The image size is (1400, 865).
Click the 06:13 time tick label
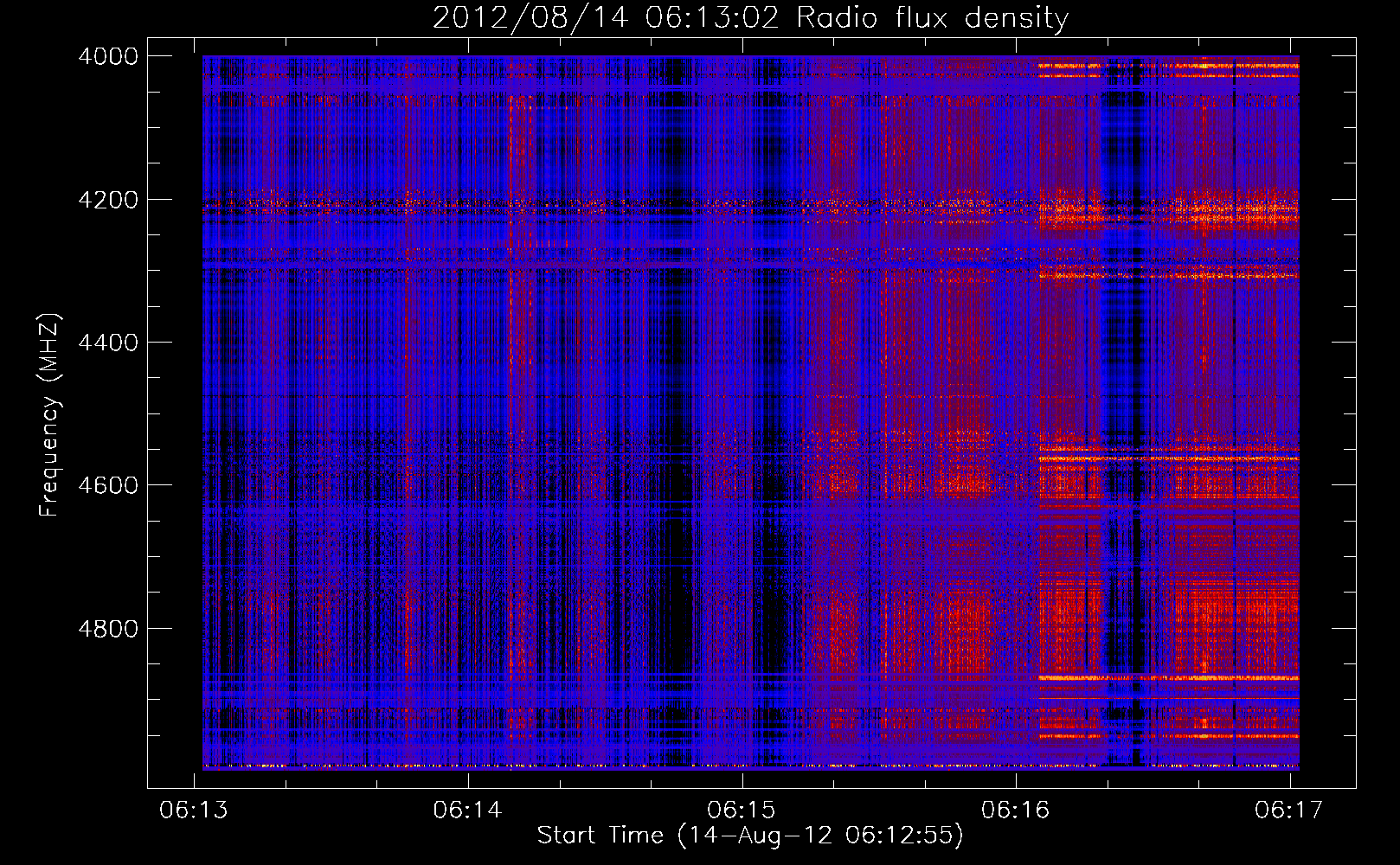coord(194,810)
